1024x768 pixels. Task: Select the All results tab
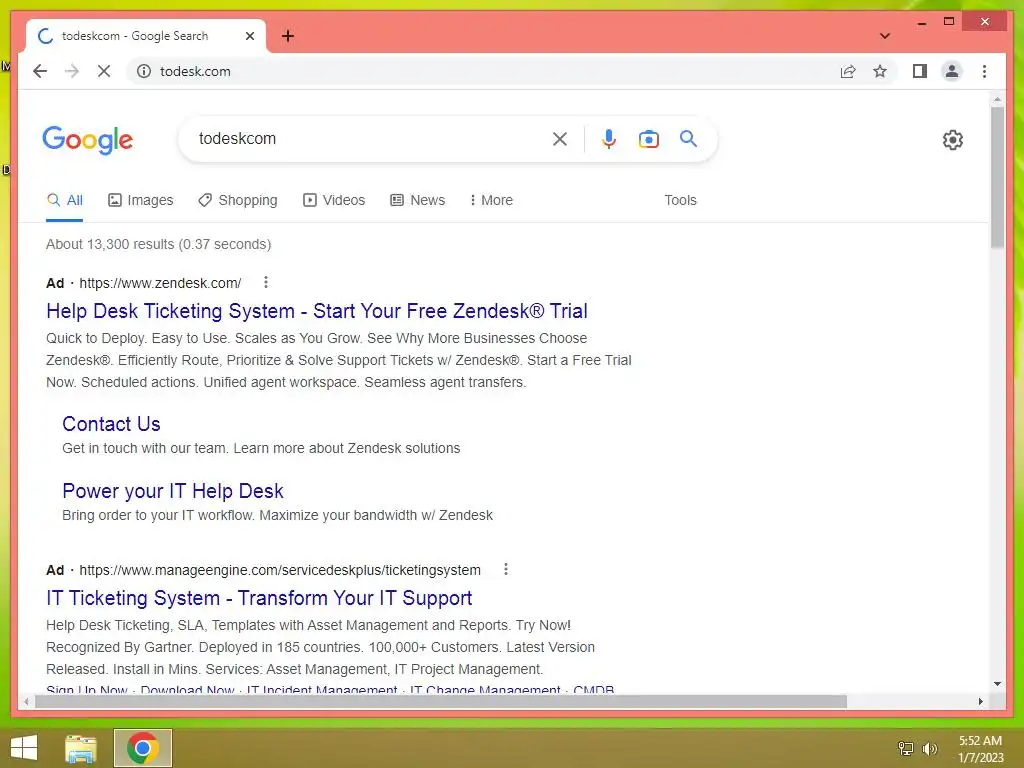[x=65, y=200]
